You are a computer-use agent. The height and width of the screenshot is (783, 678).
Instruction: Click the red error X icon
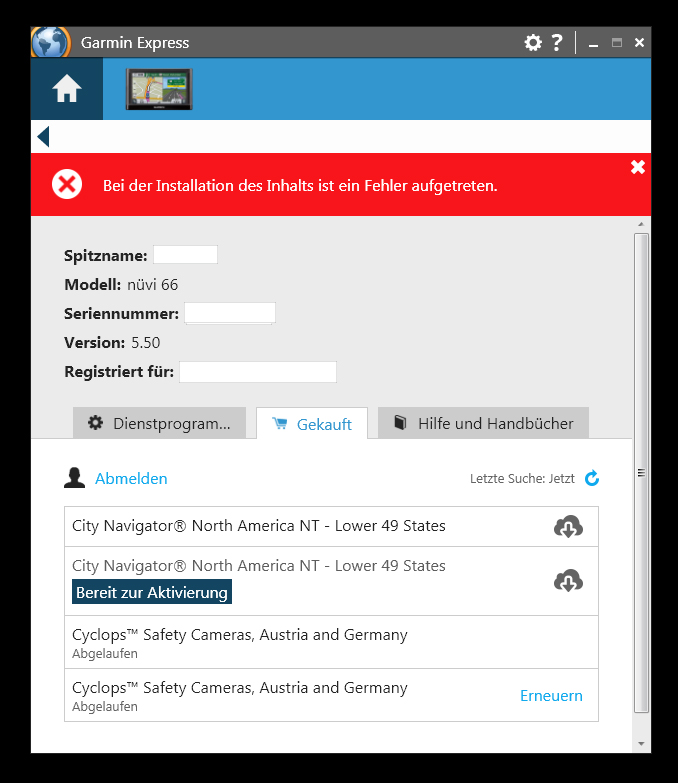pyautogui.click(x=67, y=184)
